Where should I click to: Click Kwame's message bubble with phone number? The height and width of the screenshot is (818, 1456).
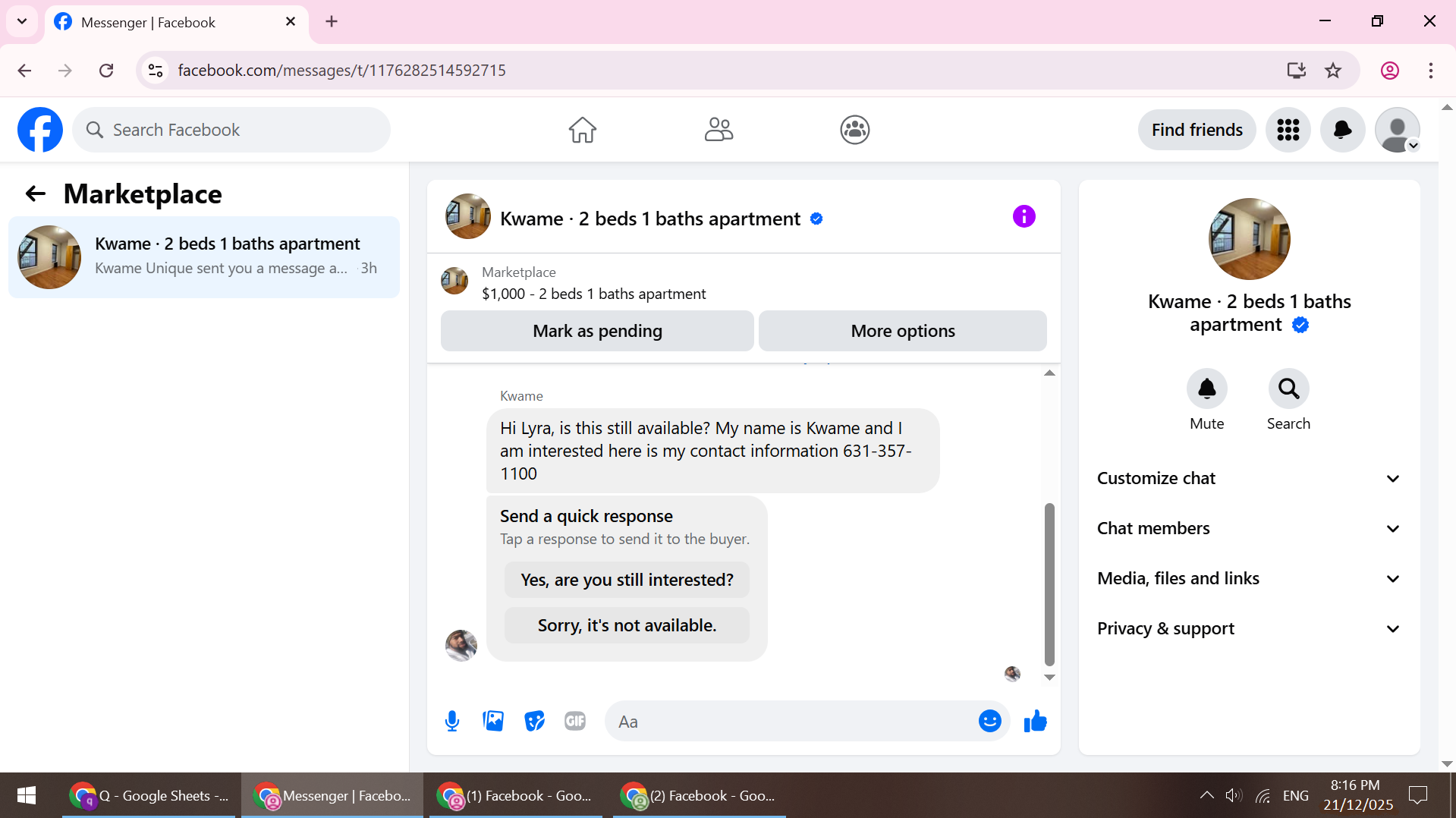[x=712, y=451]
